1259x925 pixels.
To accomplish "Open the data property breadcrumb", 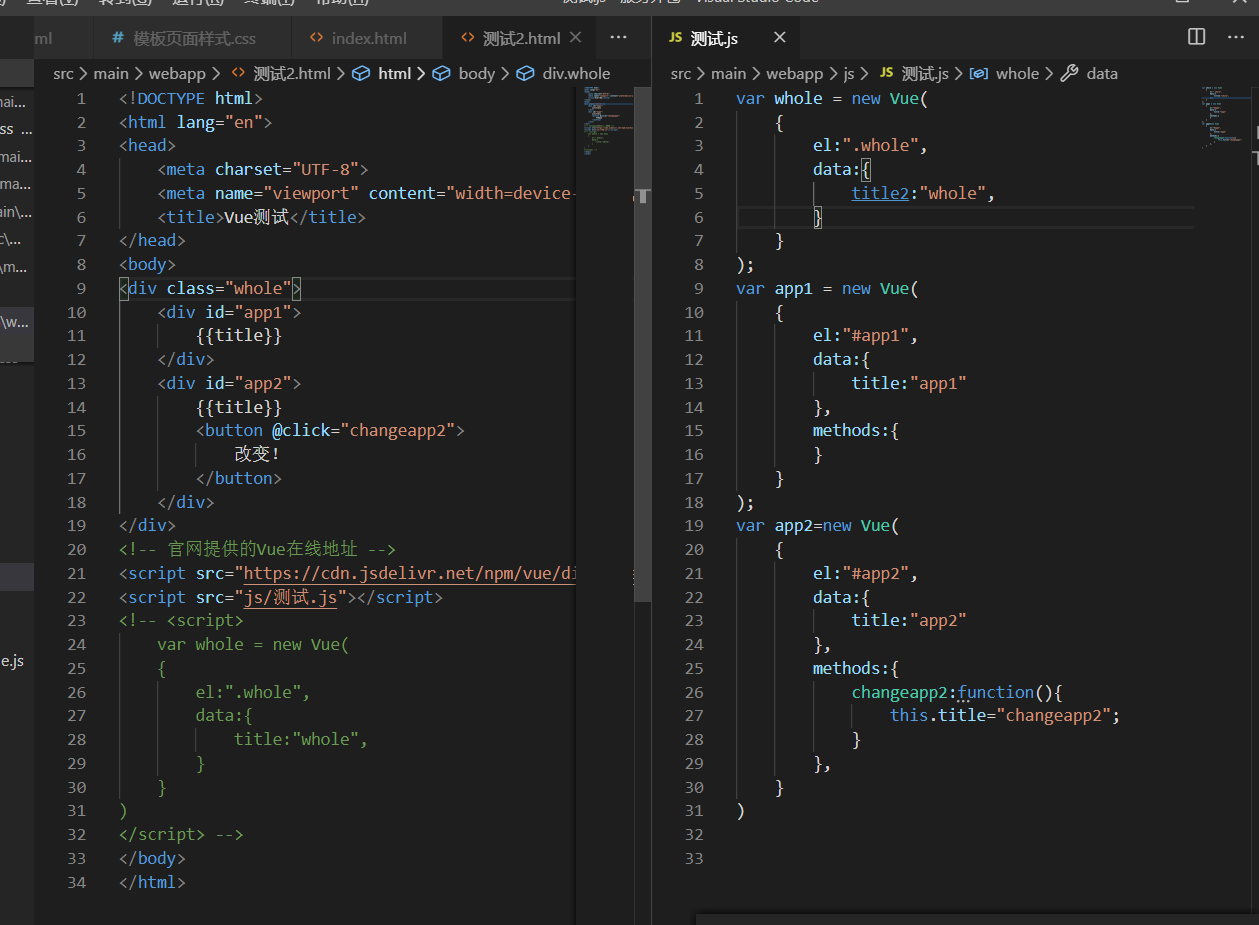I will 1089,73.
